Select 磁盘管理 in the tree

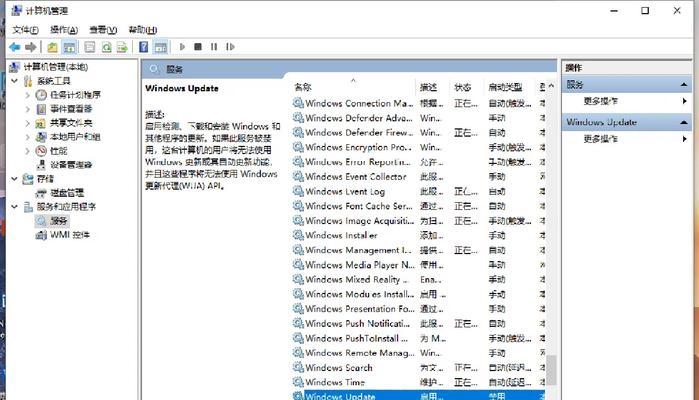coord(67,193)
